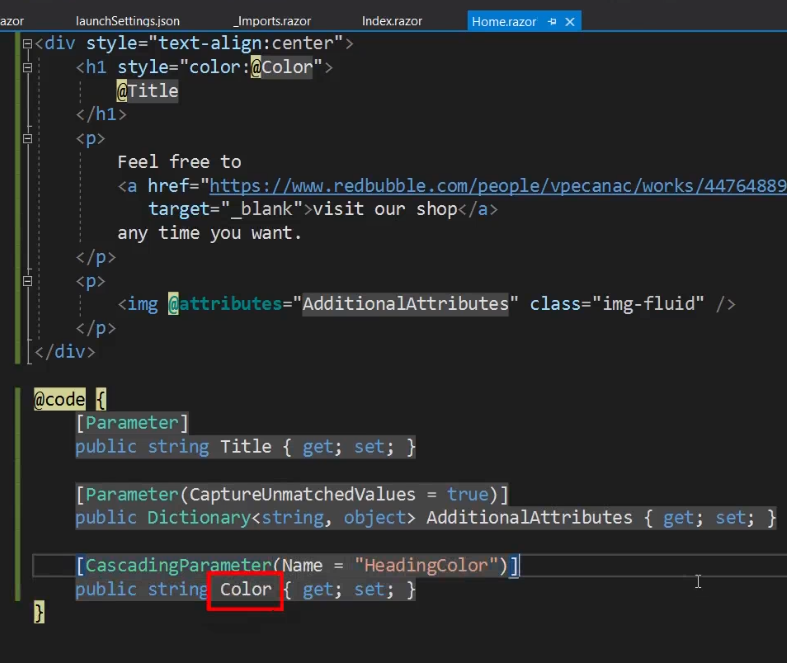
Task: Click CaptureUnmatchedValues in Parameter attribute
Action: coord(302,494)
